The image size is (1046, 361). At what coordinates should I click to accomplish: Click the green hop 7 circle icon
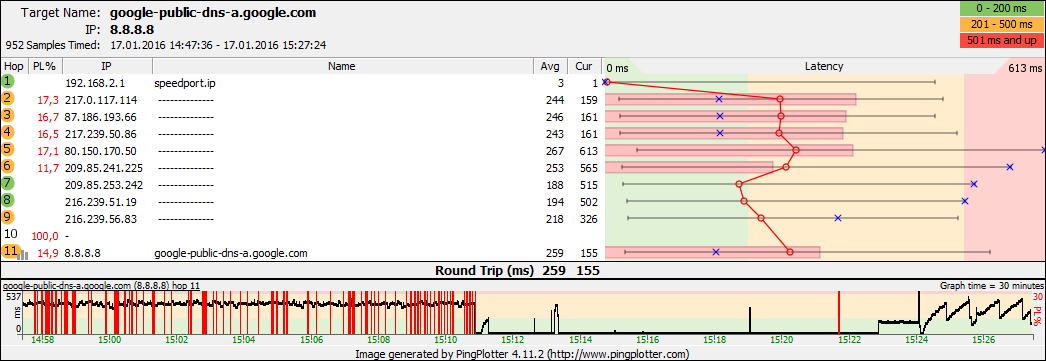8,184
